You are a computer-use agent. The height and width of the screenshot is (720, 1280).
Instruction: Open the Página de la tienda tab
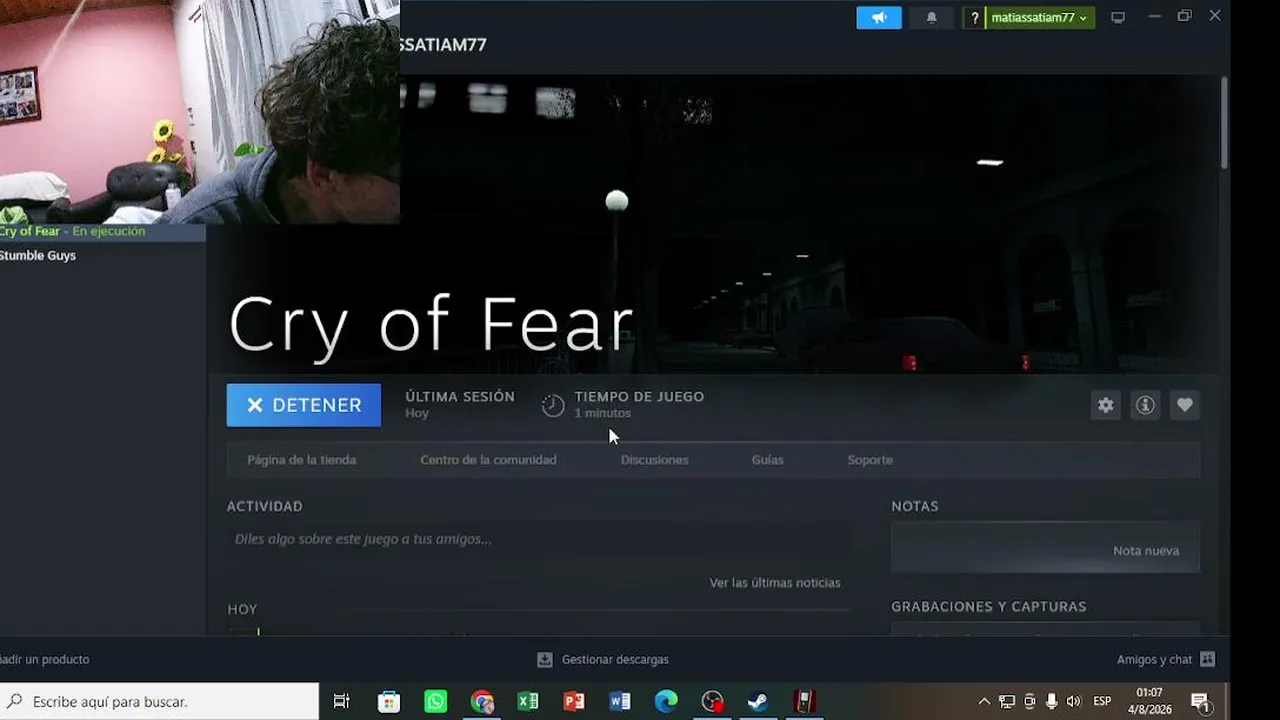pyautogui.click(x=301, y=460)
